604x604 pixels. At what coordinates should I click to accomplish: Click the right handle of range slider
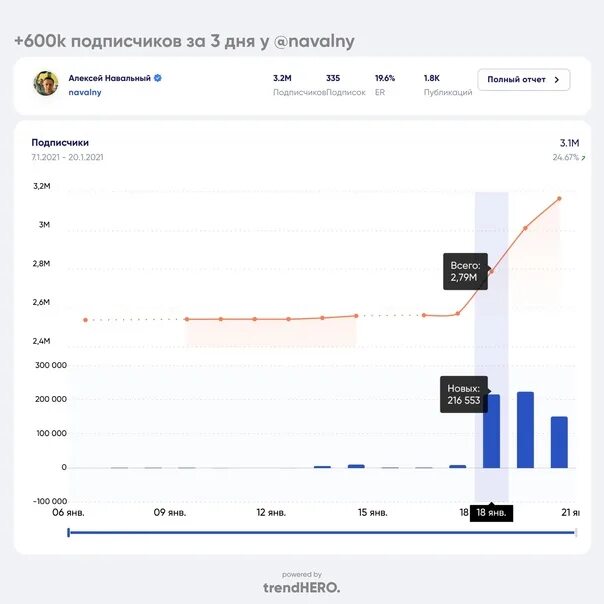tap(575, 533)
